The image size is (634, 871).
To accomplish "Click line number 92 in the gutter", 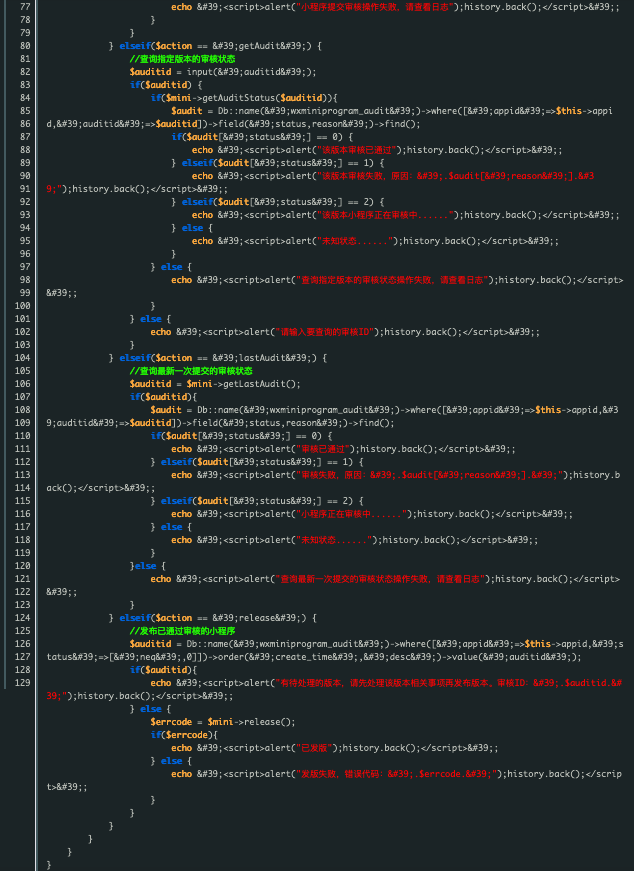I will pos(25,202).
